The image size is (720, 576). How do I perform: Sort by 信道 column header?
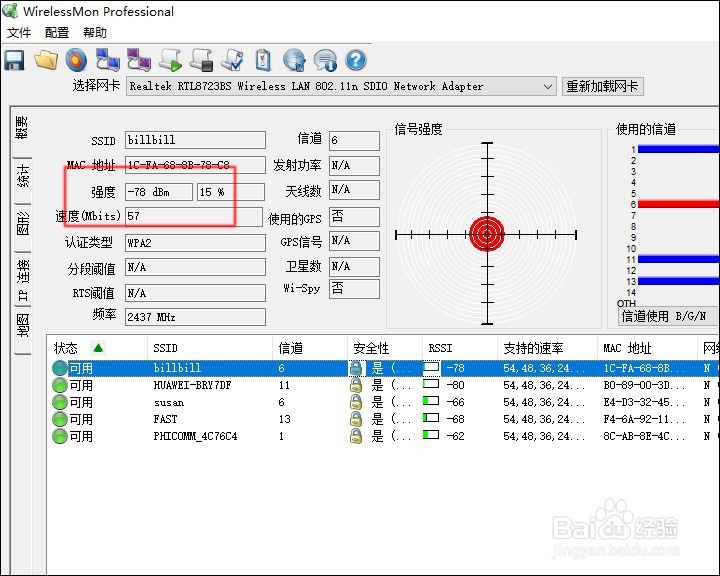310,348
